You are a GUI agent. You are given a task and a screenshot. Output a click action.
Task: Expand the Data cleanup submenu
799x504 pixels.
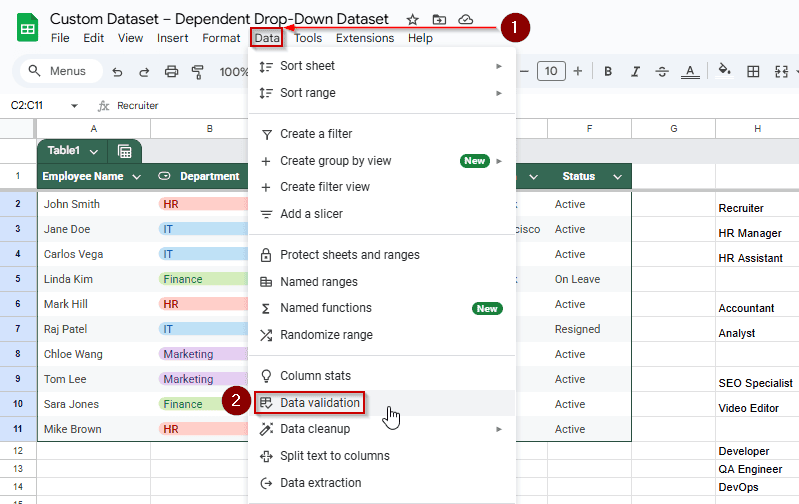click(382, 429)
